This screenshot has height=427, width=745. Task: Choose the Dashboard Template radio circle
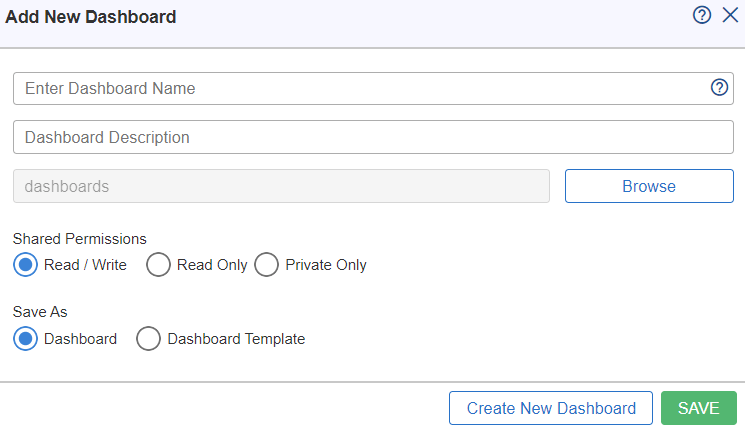pos(149,339)
